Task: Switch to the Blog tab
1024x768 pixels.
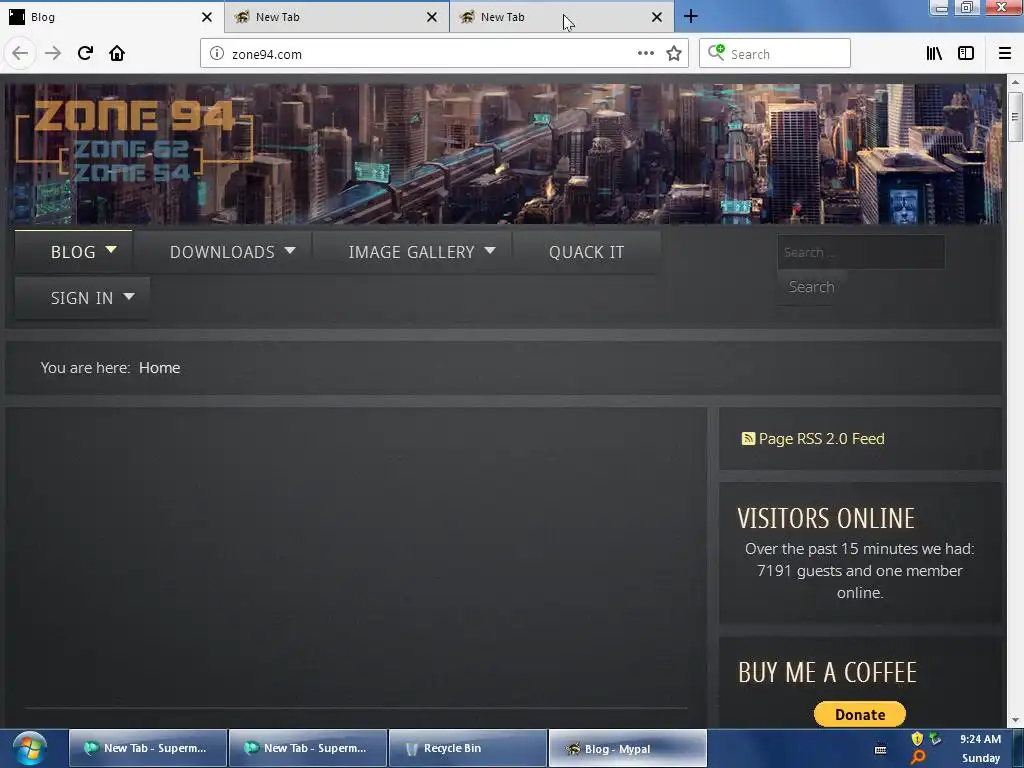Action: (112, 17)
